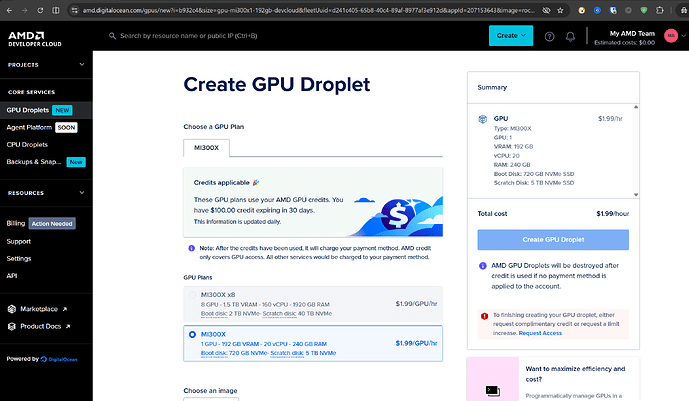This screenshot has width=689, height=401.
Task: Click the AMD Developer Cloud logo
Action: click(x=32, y=36)
